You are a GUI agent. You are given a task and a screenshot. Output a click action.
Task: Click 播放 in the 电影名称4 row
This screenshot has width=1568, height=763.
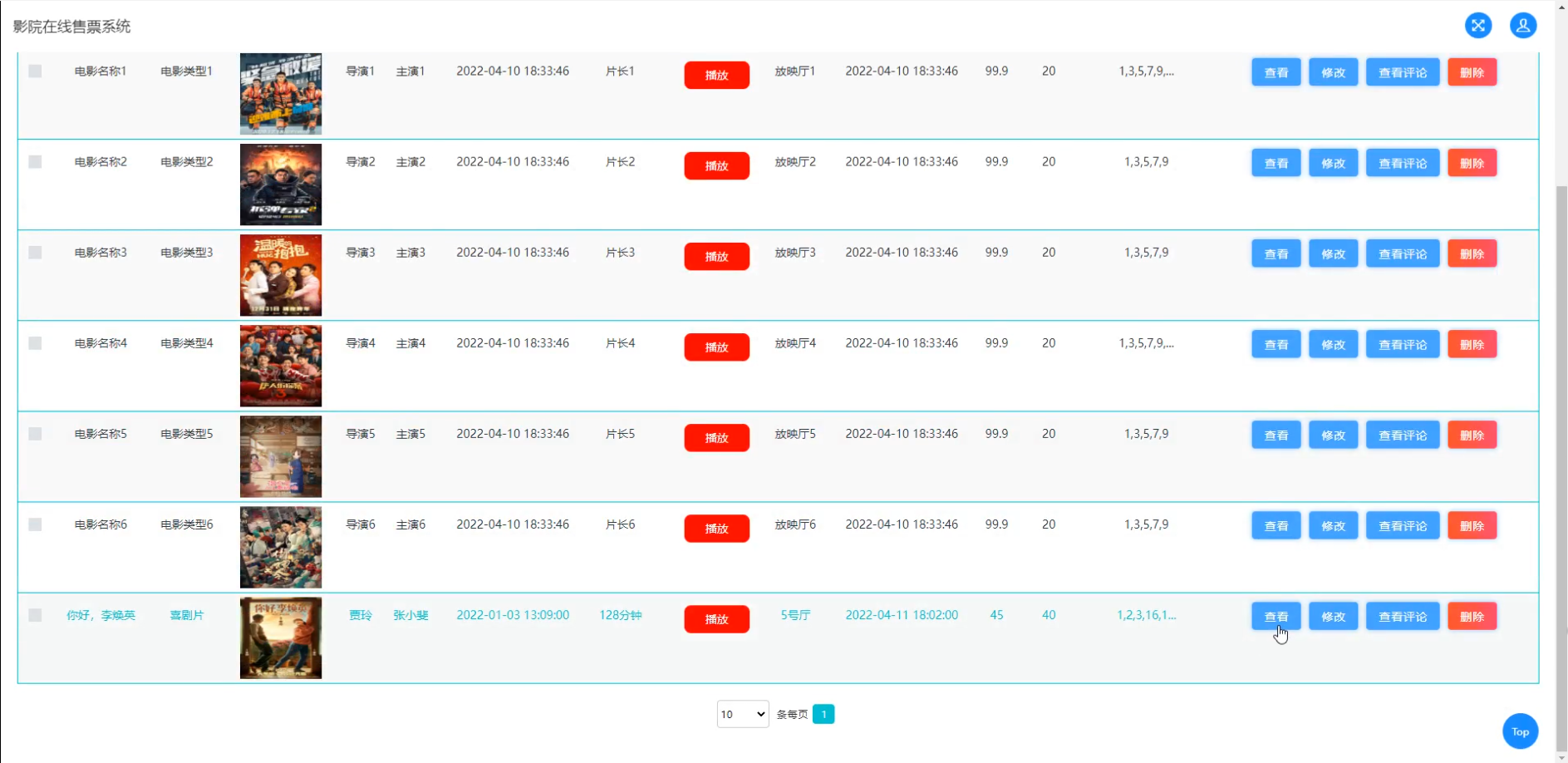tap(716, 347)
